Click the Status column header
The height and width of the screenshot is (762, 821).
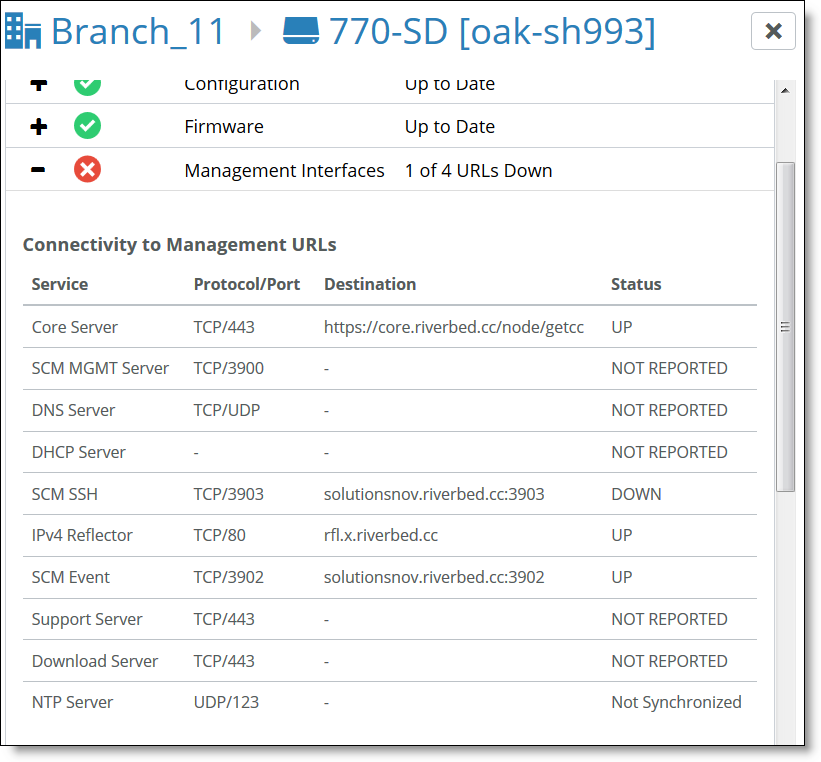636,284
